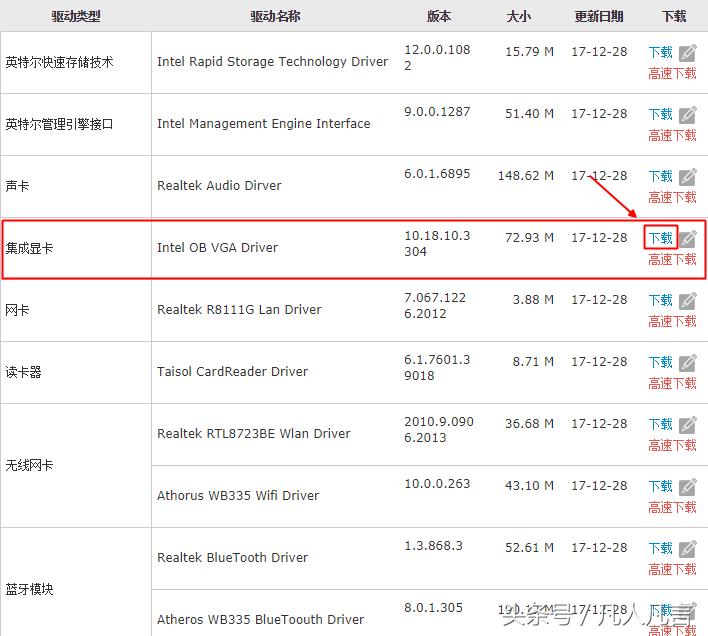Click version 8.0.1.305 cell
Viewport: 708px width, 636px height.
(433, 608)
